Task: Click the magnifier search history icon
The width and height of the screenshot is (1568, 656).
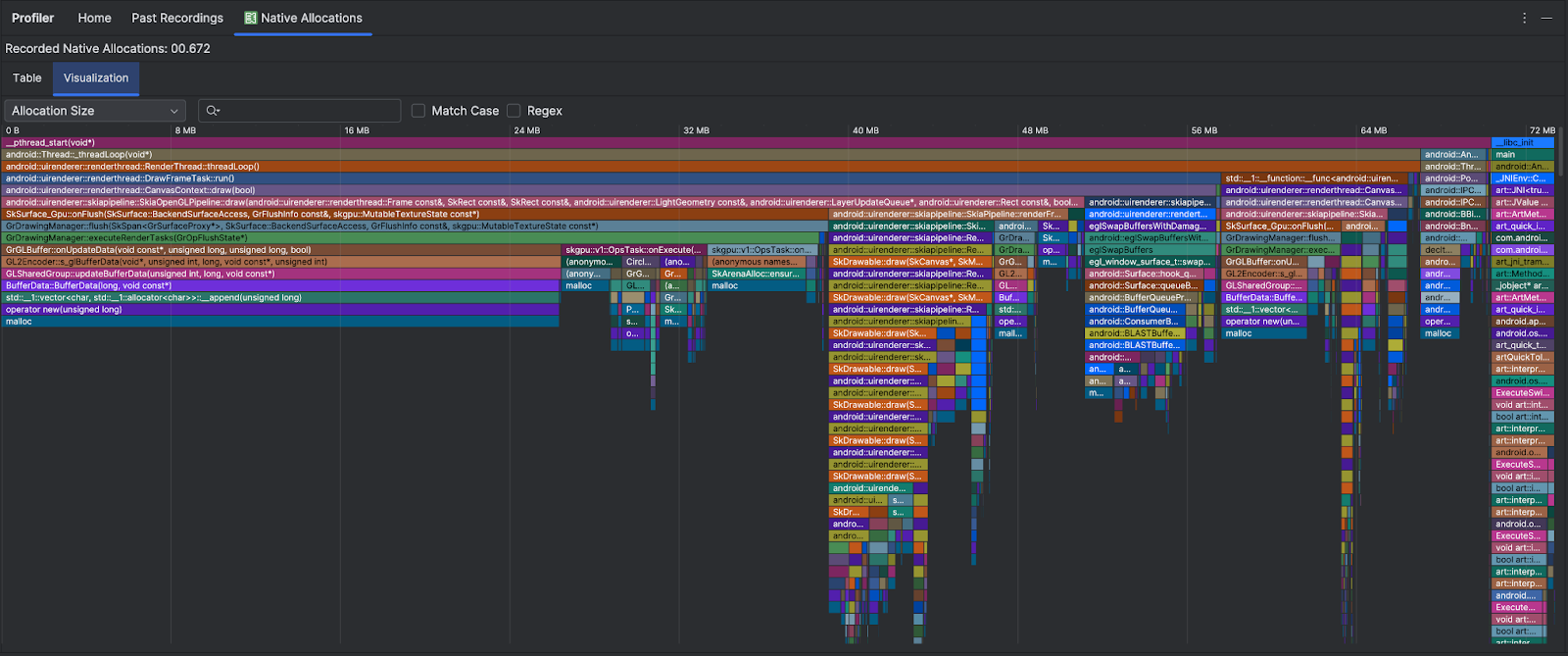Action: tap(213, 111)
